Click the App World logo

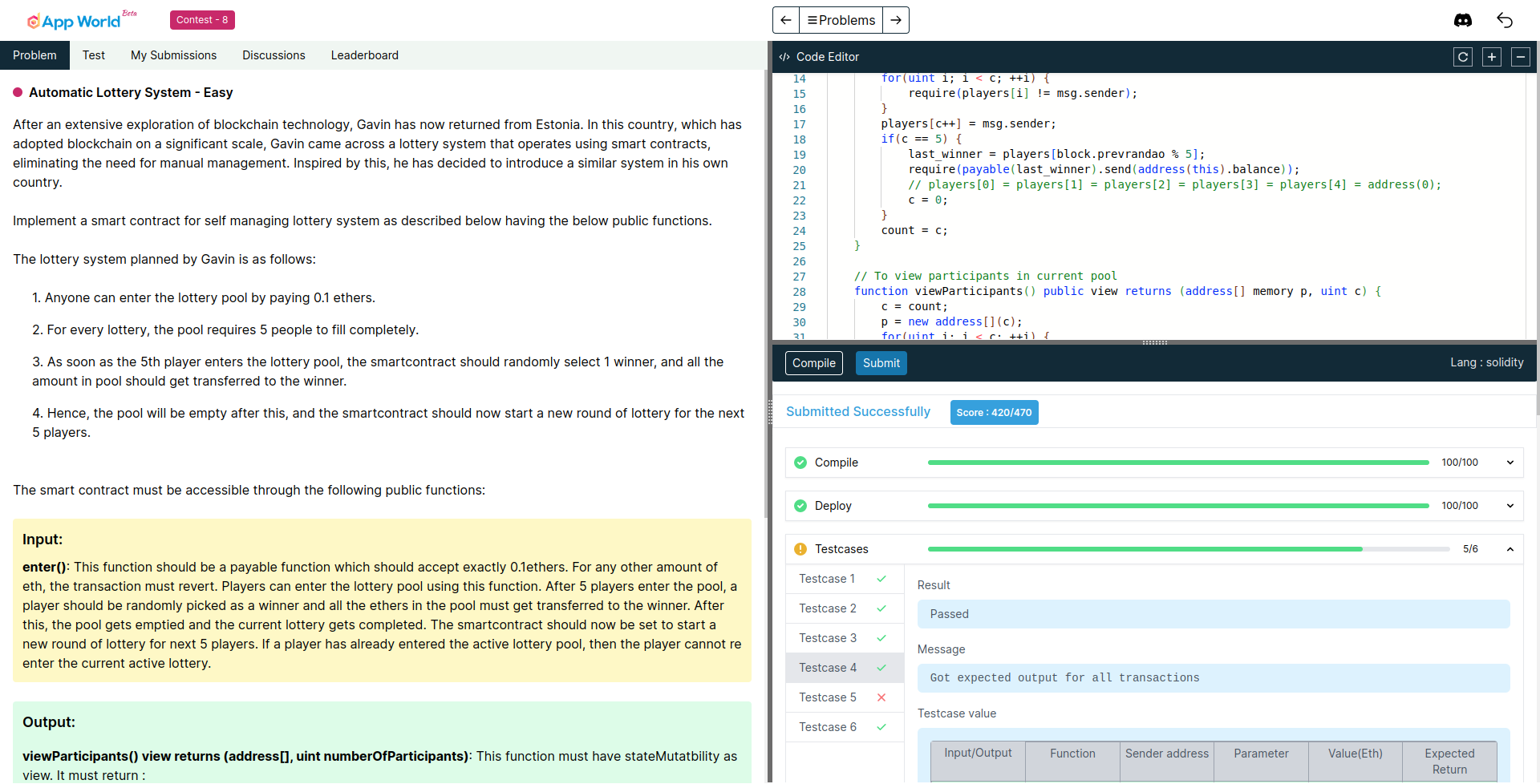[x=75, y=21]
